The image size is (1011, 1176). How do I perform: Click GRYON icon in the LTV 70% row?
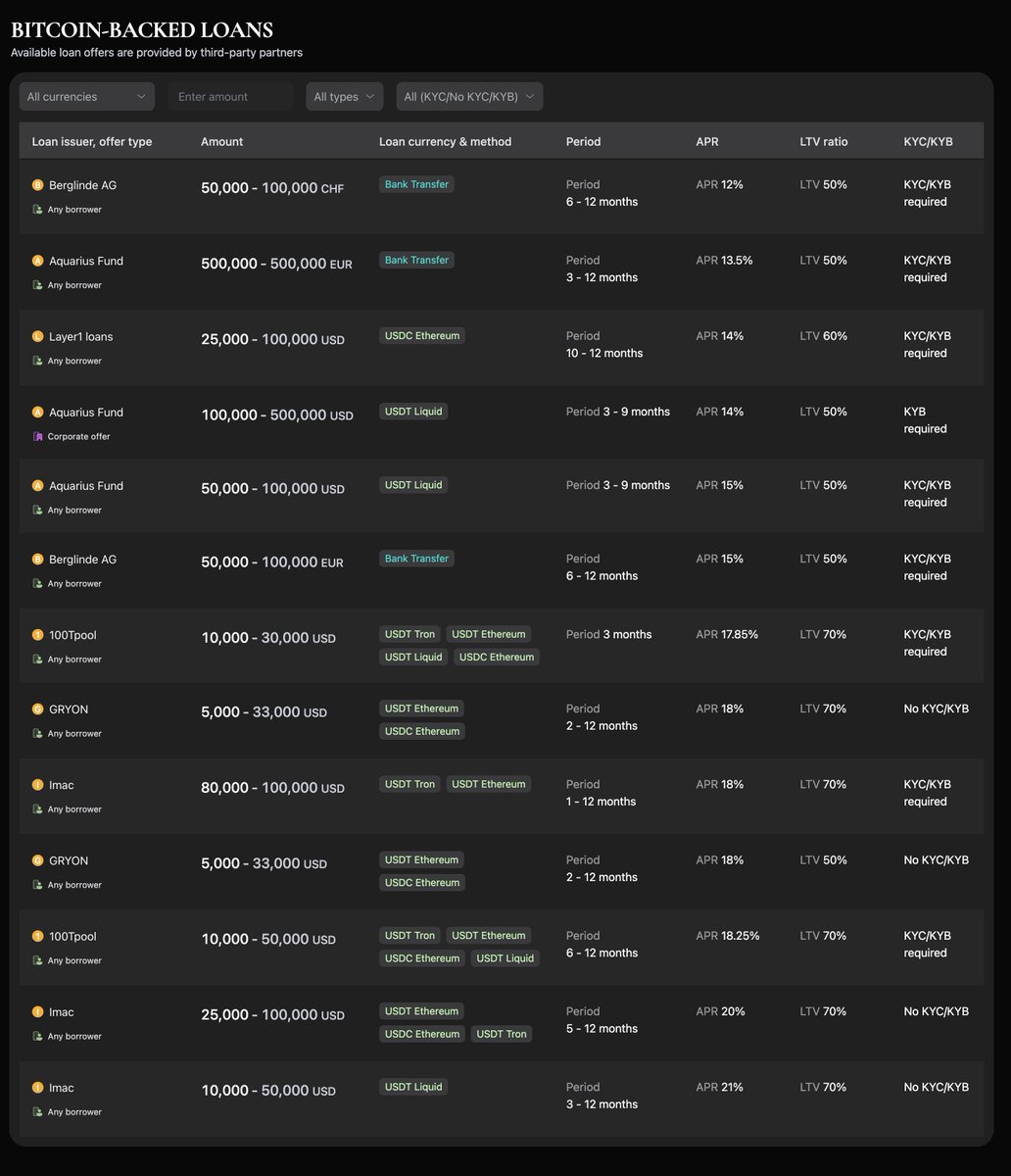[38, 710]
